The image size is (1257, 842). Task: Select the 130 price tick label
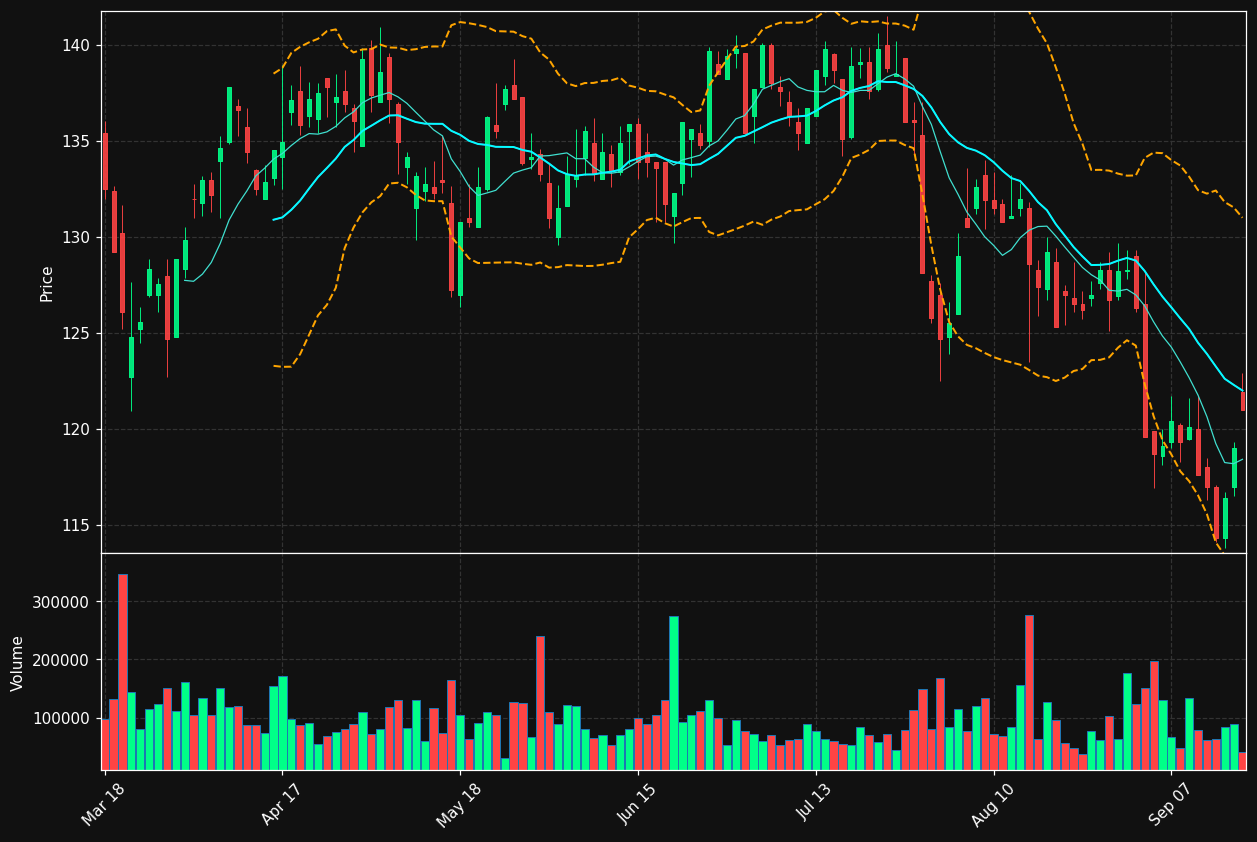[75, 238]
